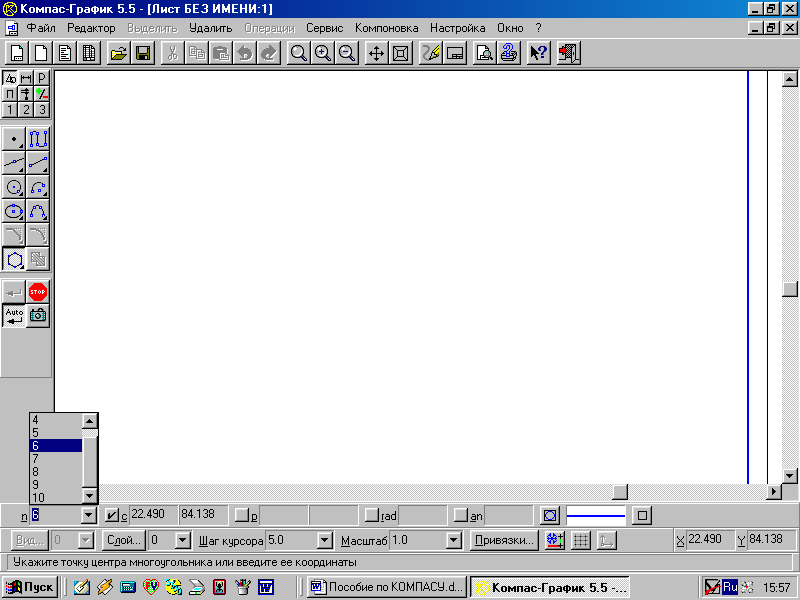Save the document with floppy disk icon
The height and width of the screenshot is (600, 800).
143,53
